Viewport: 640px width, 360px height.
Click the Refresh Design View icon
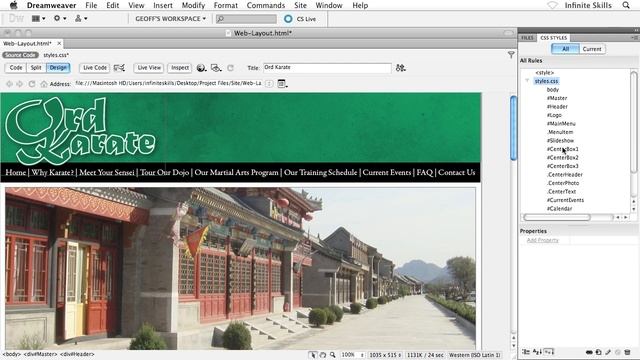pyautogui.click(x=231, y=68)
